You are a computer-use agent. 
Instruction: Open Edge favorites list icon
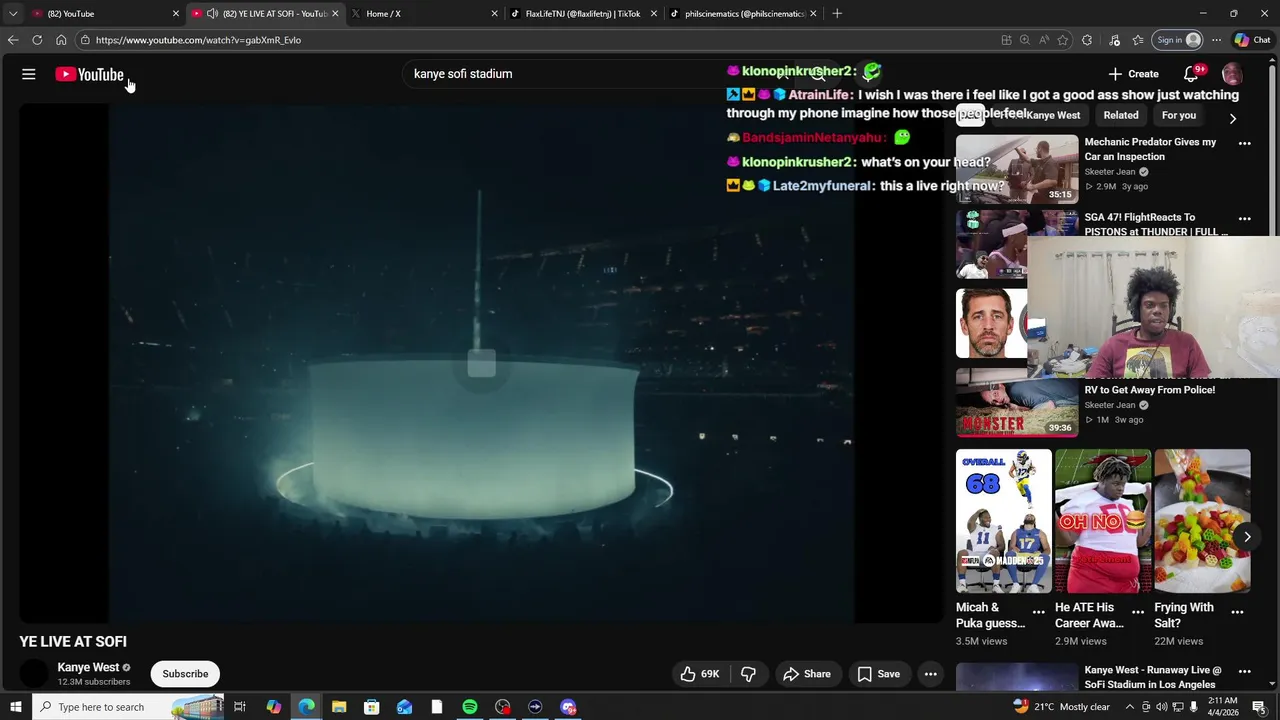(1138, 40)
